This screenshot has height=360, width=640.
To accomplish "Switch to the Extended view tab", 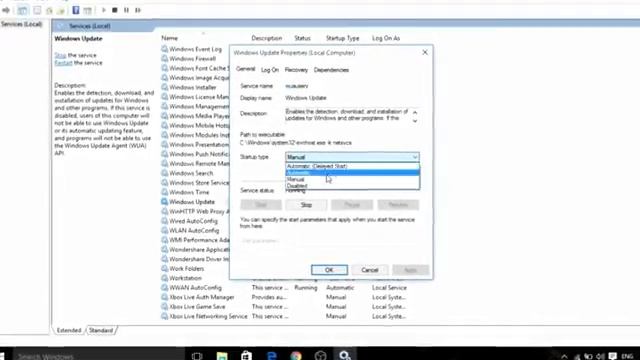I will click(69, 330).
